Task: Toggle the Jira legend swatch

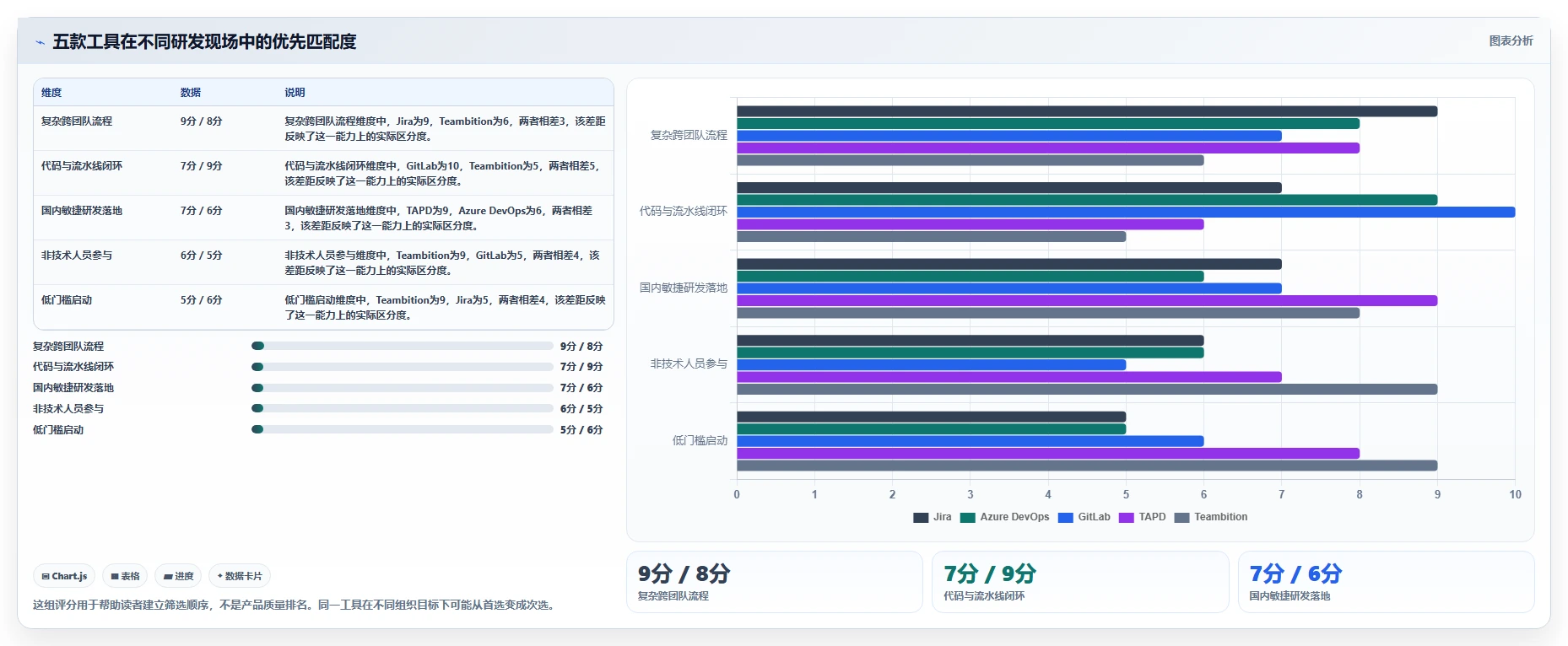Action: coord(921,517)
